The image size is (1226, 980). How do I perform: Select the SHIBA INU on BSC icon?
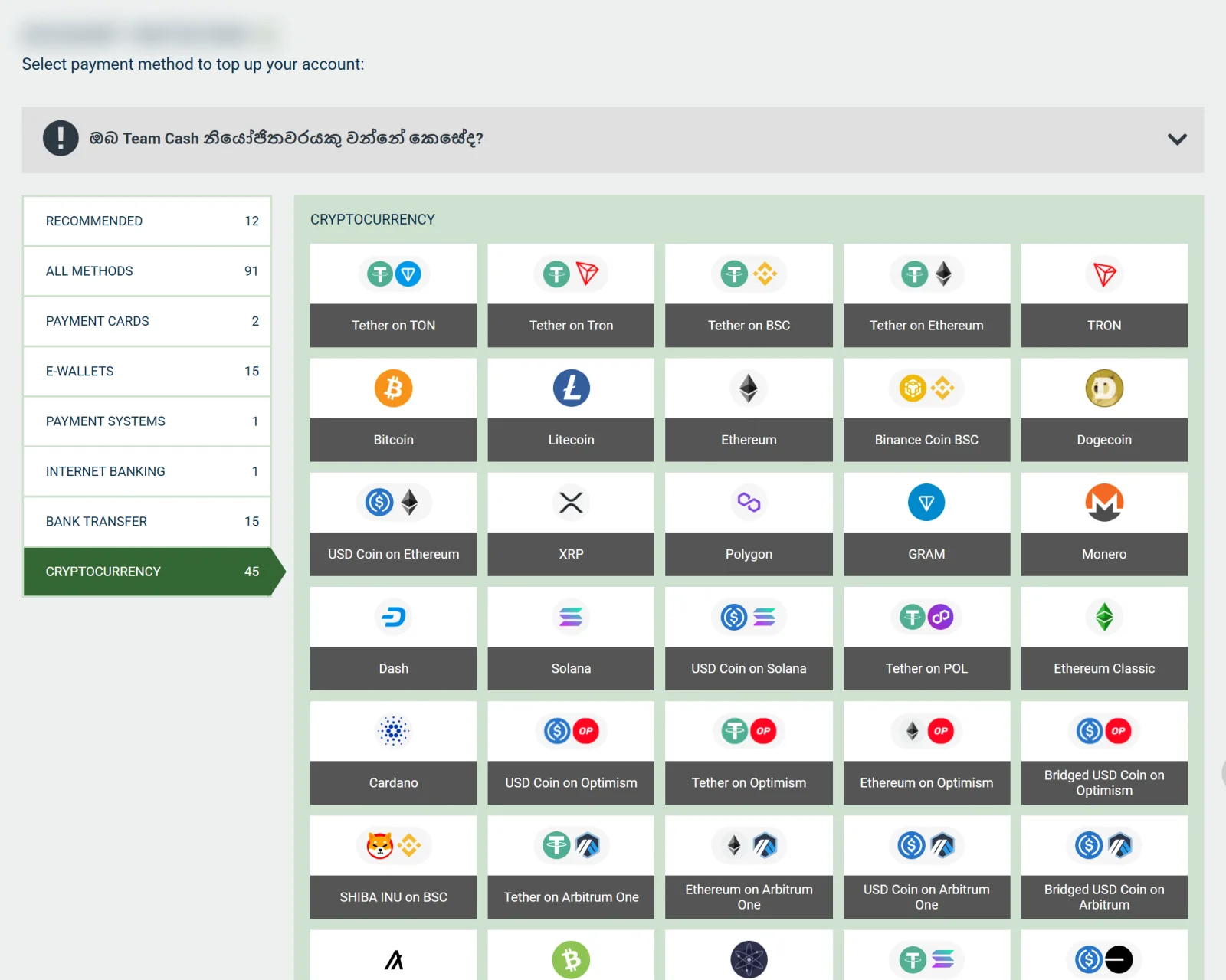click(393, 845)
